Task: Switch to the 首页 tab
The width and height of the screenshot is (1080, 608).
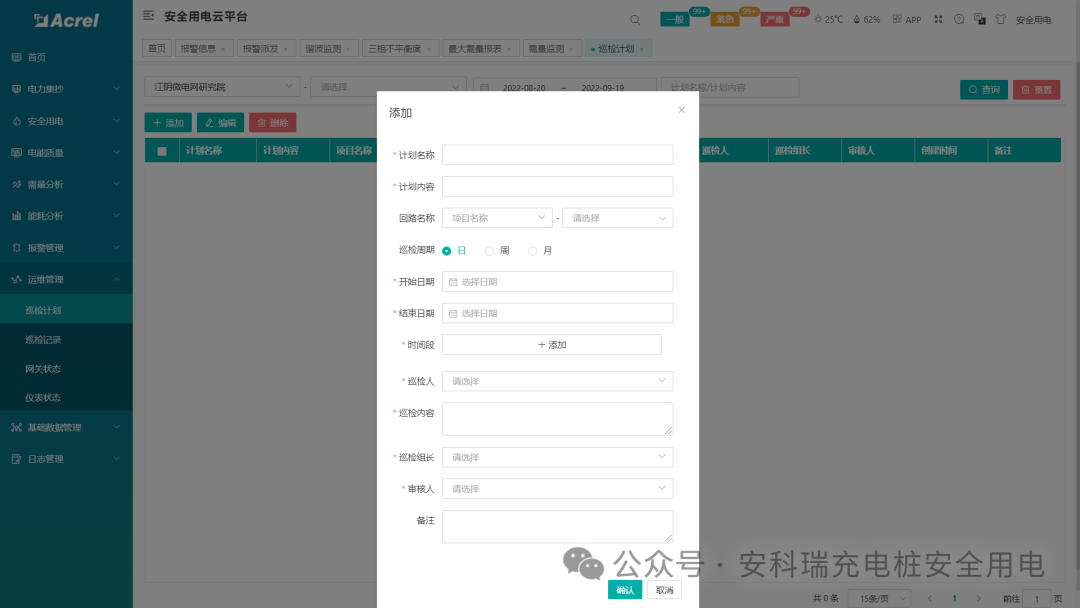Action: pos(157,49)
